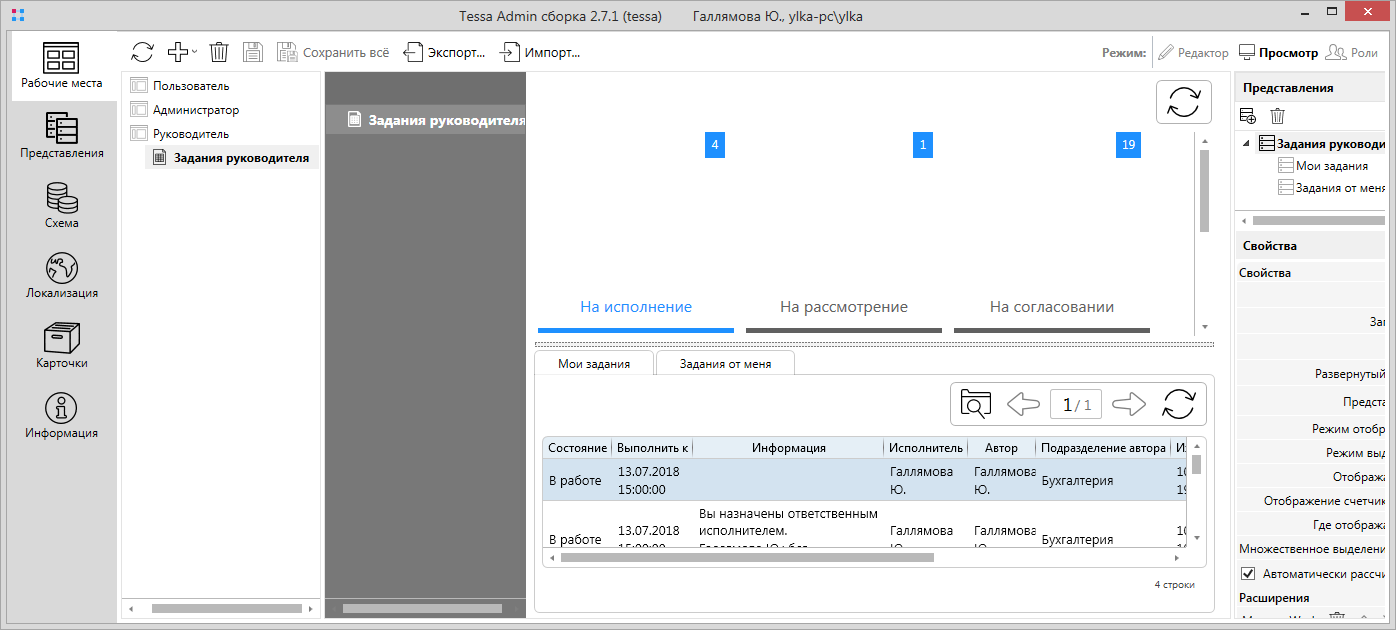Select the На рассмотрение tab

pyautogui.click(x=843, y=307)
